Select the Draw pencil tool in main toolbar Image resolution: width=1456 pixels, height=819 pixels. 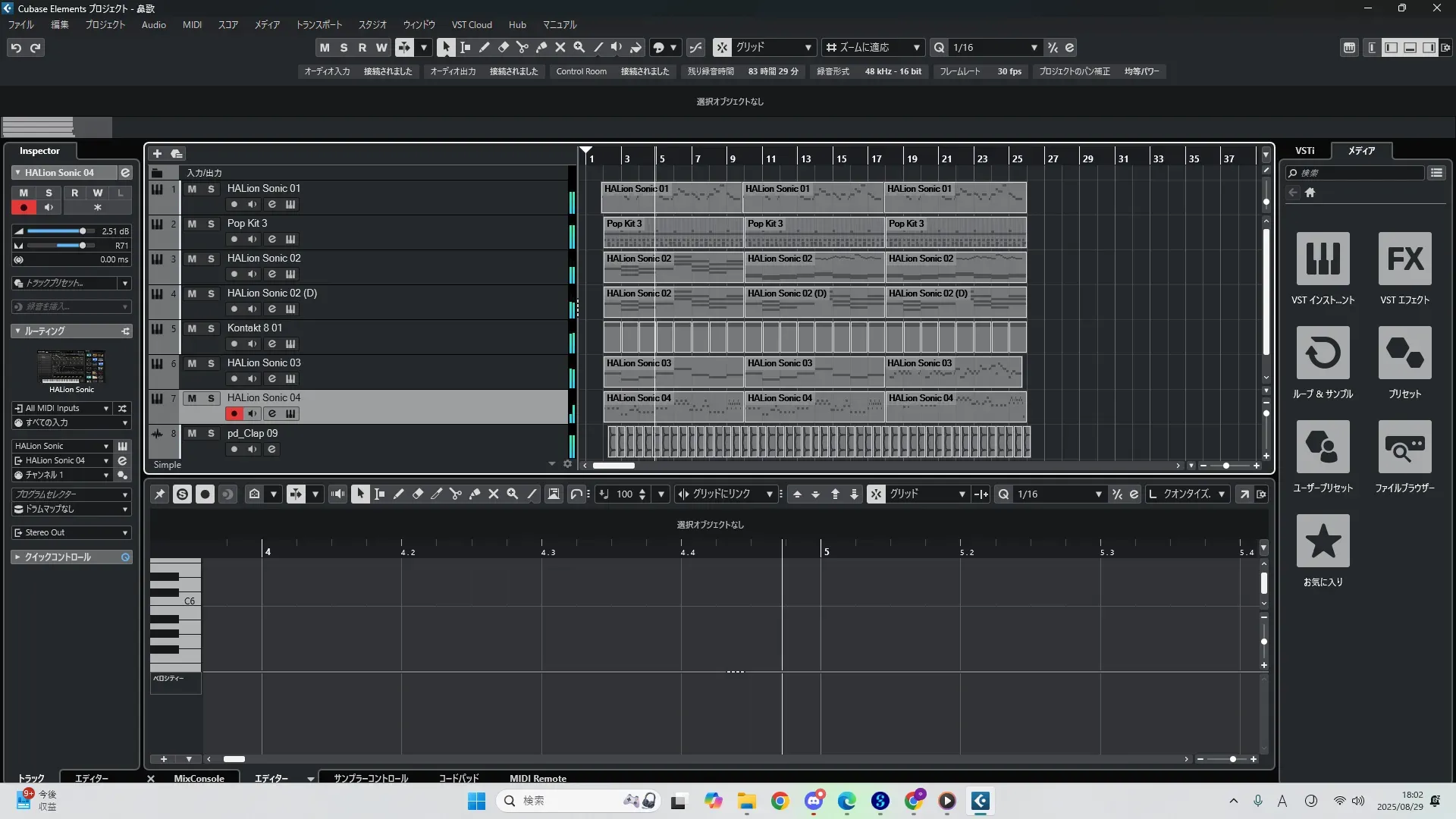[x=484, y=47]
